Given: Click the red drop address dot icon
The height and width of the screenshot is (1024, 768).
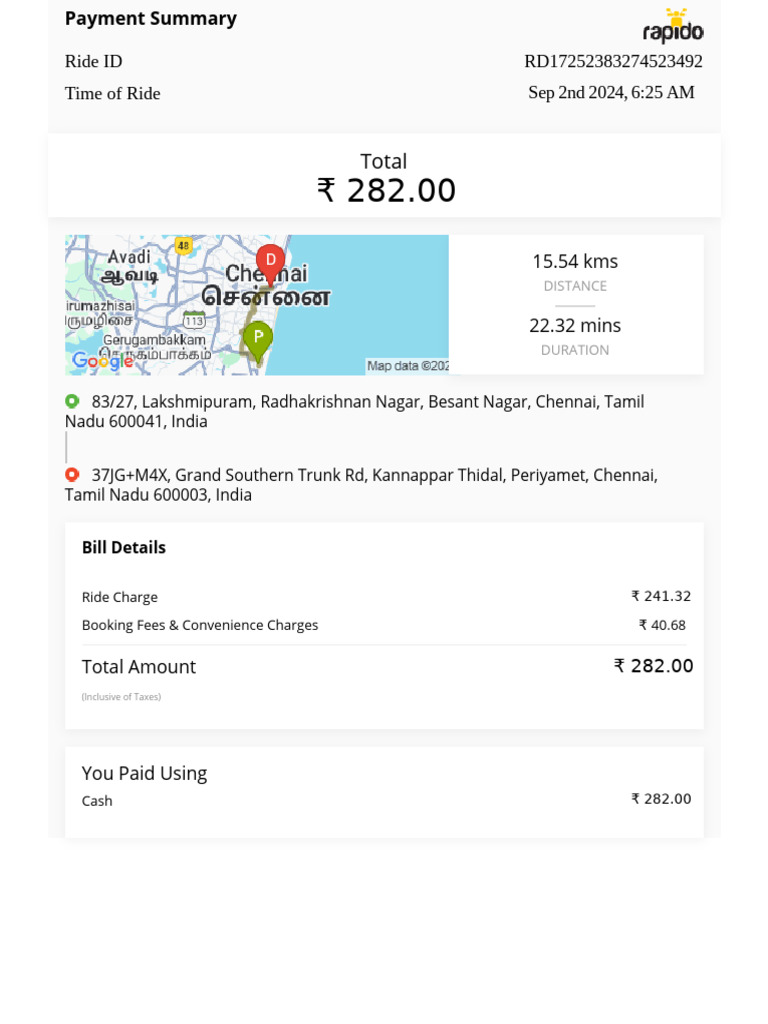Looking at the screenshot, I should coord(72,475).
